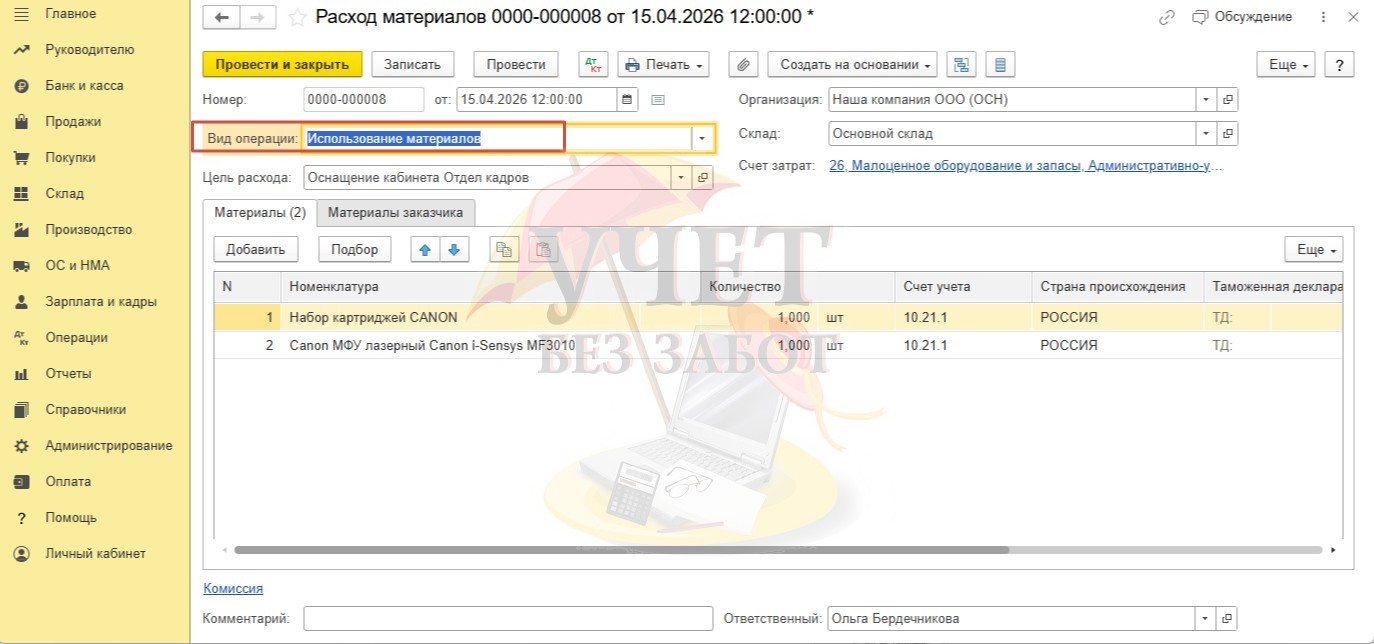Image resolution: width=1374 pixels, height=644 pixels.
Task: Go back with the left arrow button
Action: click(222, 17)
